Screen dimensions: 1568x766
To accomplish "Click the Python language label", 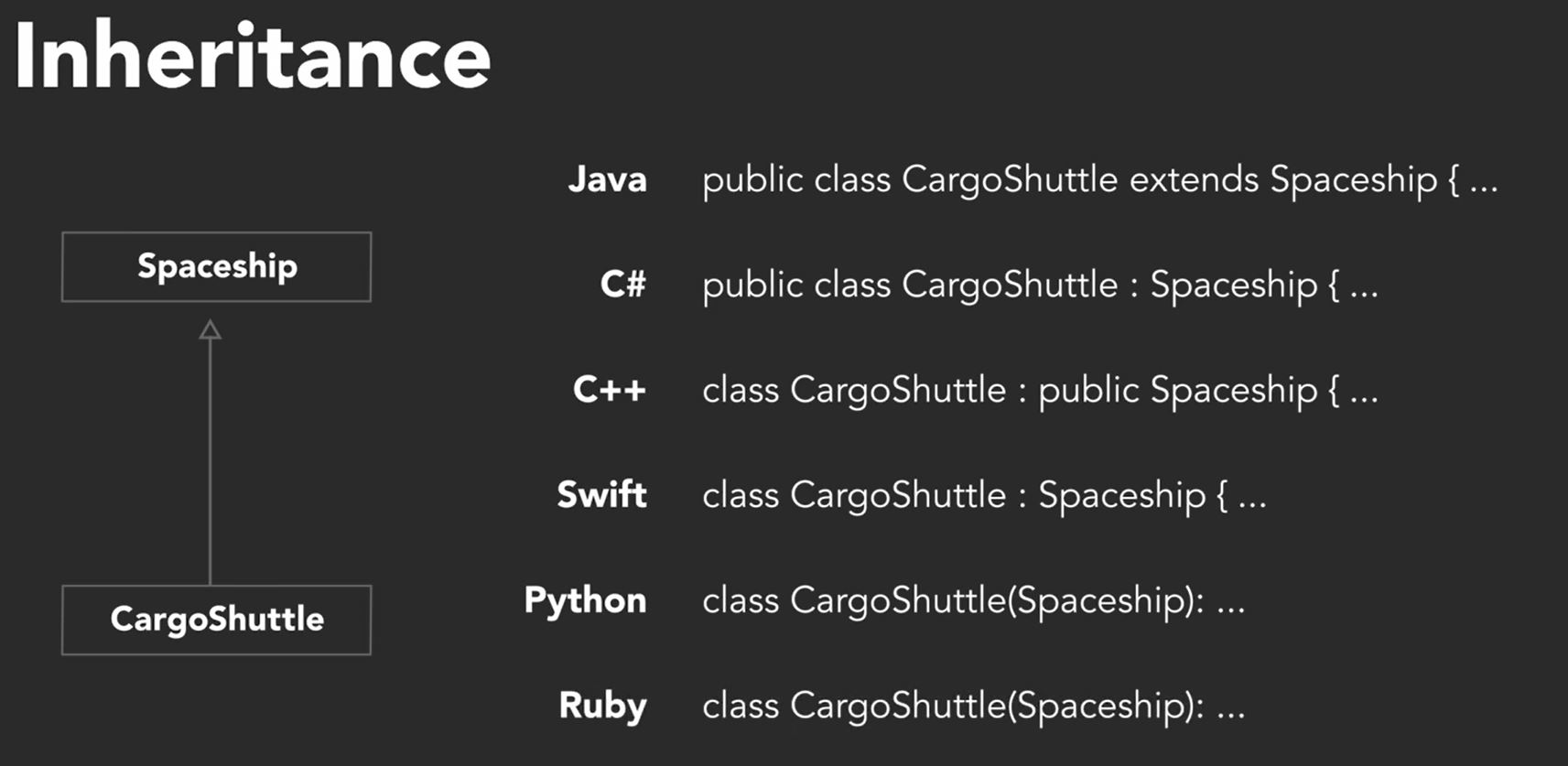I will click(x=586, y=601).
